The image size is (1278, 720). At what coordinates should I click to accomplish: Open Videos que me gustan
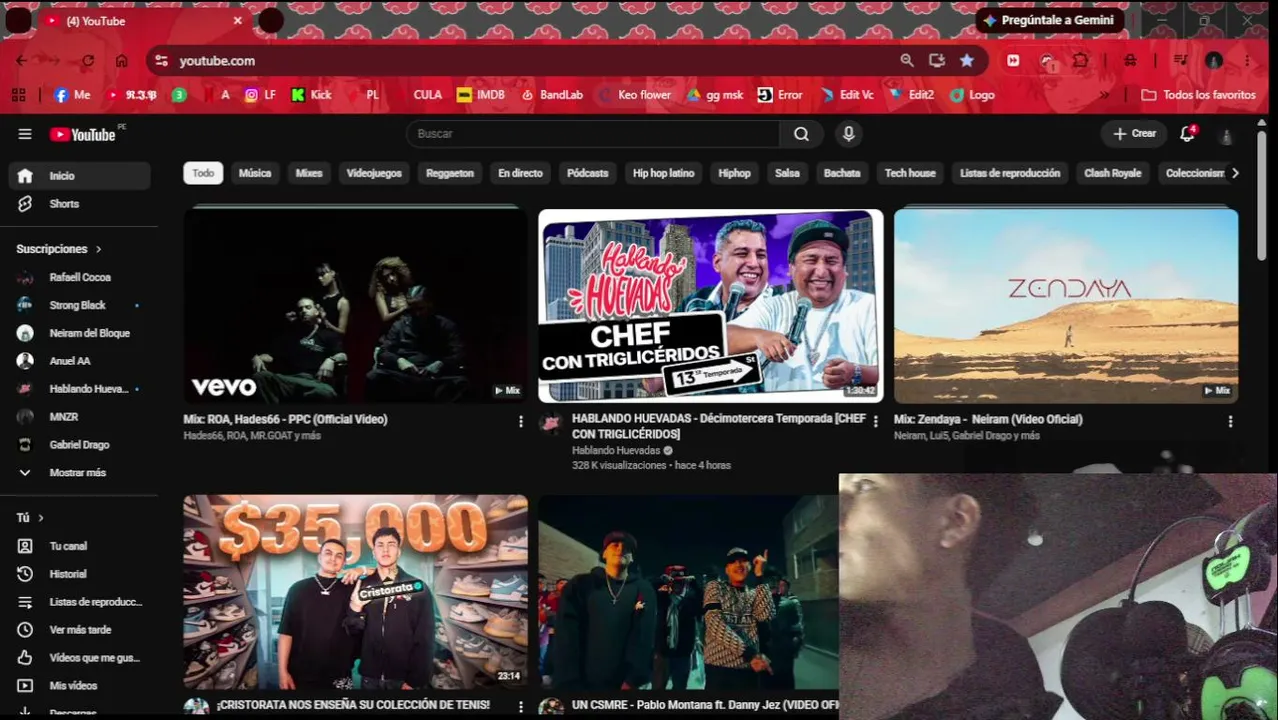pos(80,658)
